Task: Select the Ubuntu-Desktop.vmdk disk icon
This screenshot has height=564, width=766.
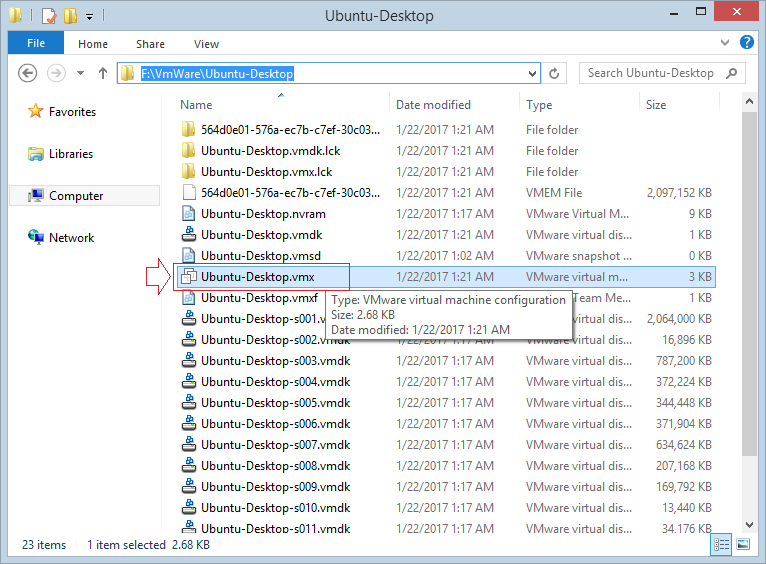Action: pos(189,234)
